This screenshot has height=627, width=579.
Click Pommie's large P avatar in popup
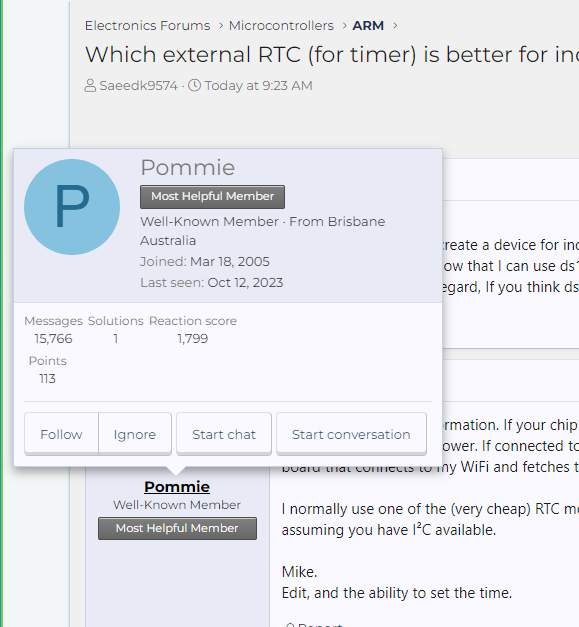(72, 207)
